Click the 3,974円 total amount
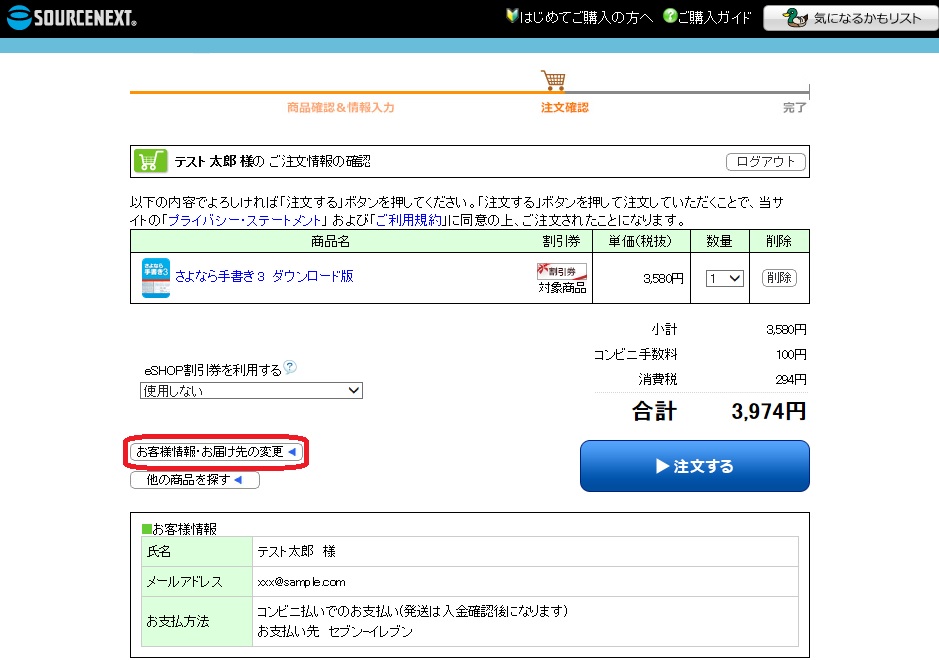The height and width of the screenshot is (660, 939). [x=768, y=411]
